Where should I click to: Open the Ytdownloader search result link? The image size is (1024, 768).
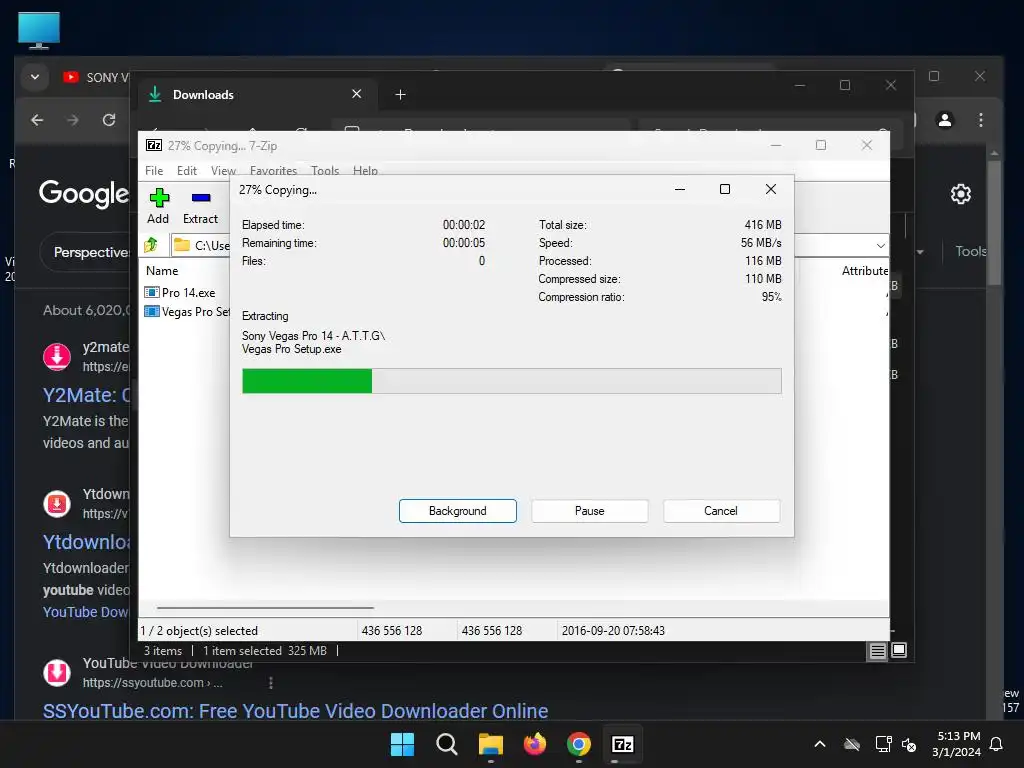coord(86,542)
